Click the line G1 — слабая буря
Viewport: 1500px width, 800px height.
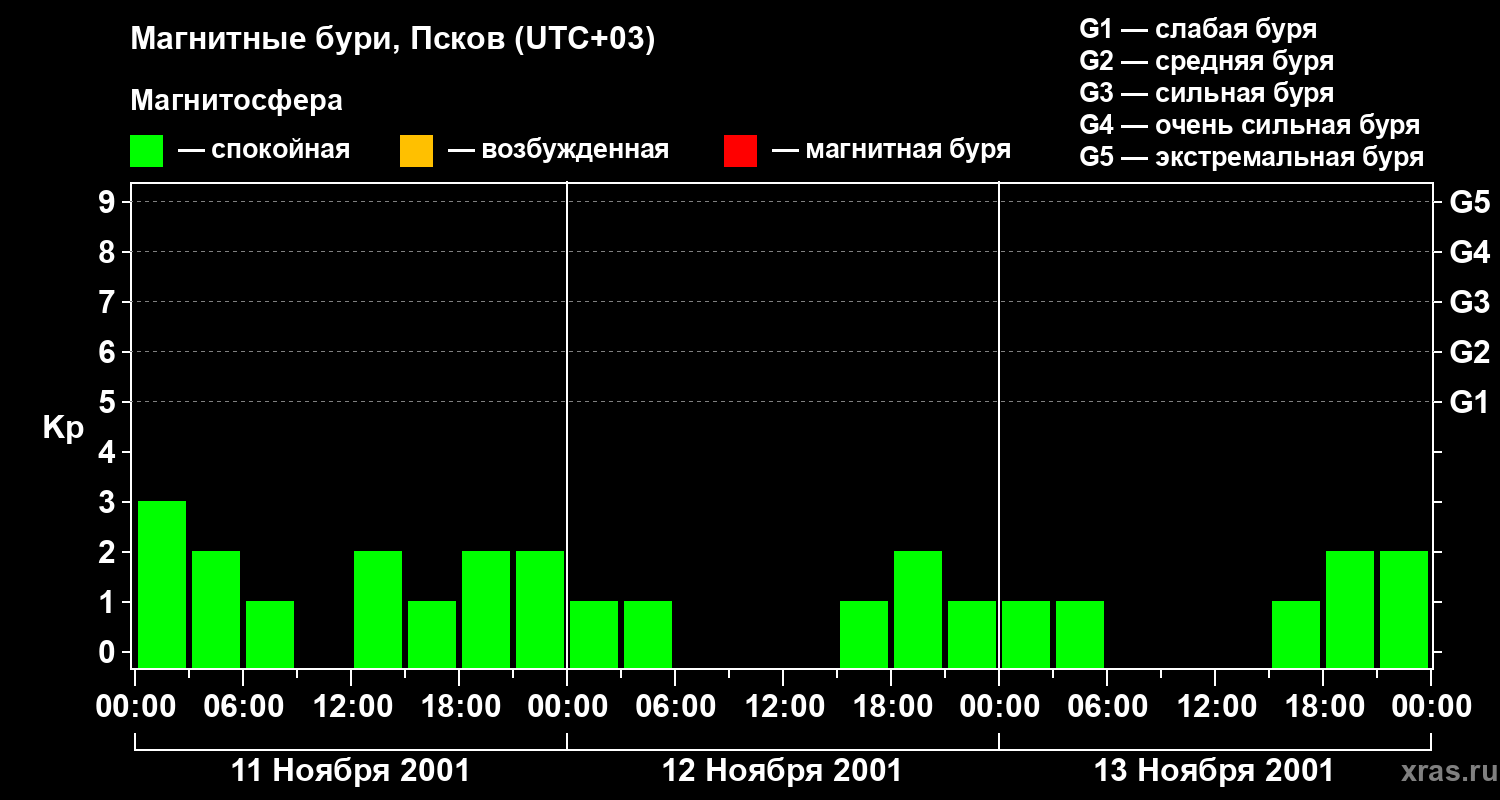1198,29
